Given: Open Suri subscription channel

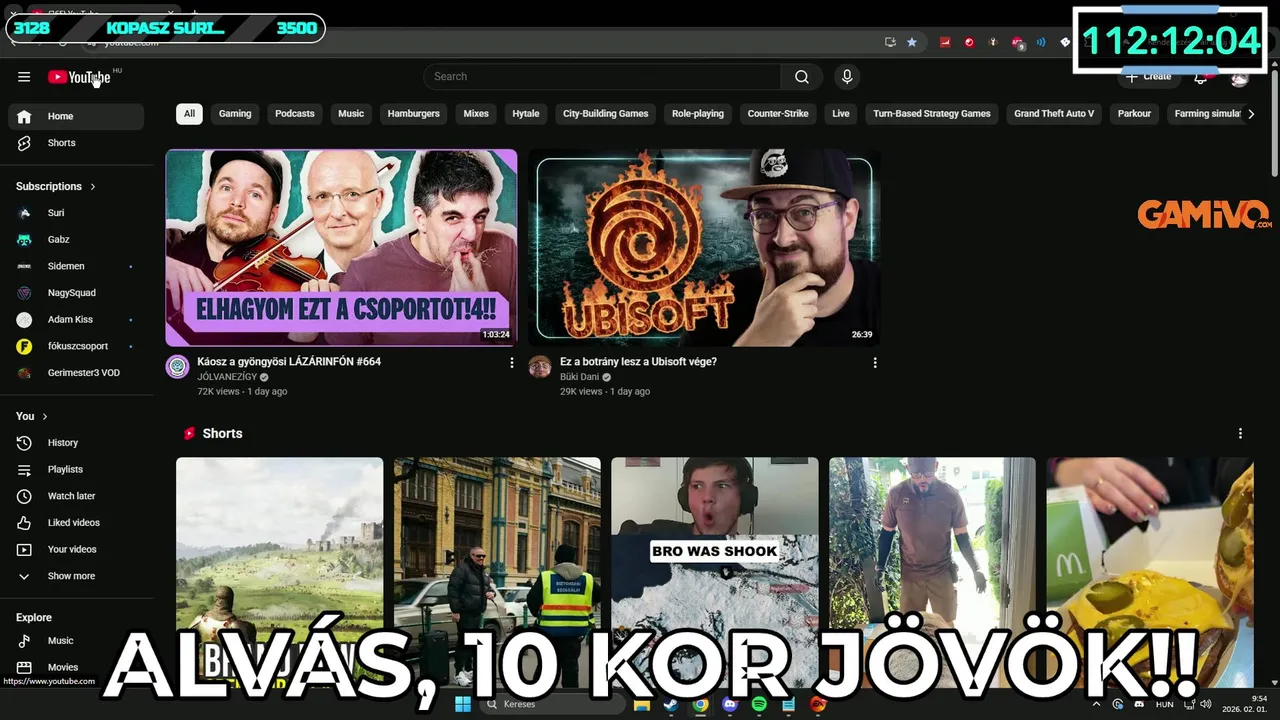Looking at the screenshot, I should click(76, 213).
